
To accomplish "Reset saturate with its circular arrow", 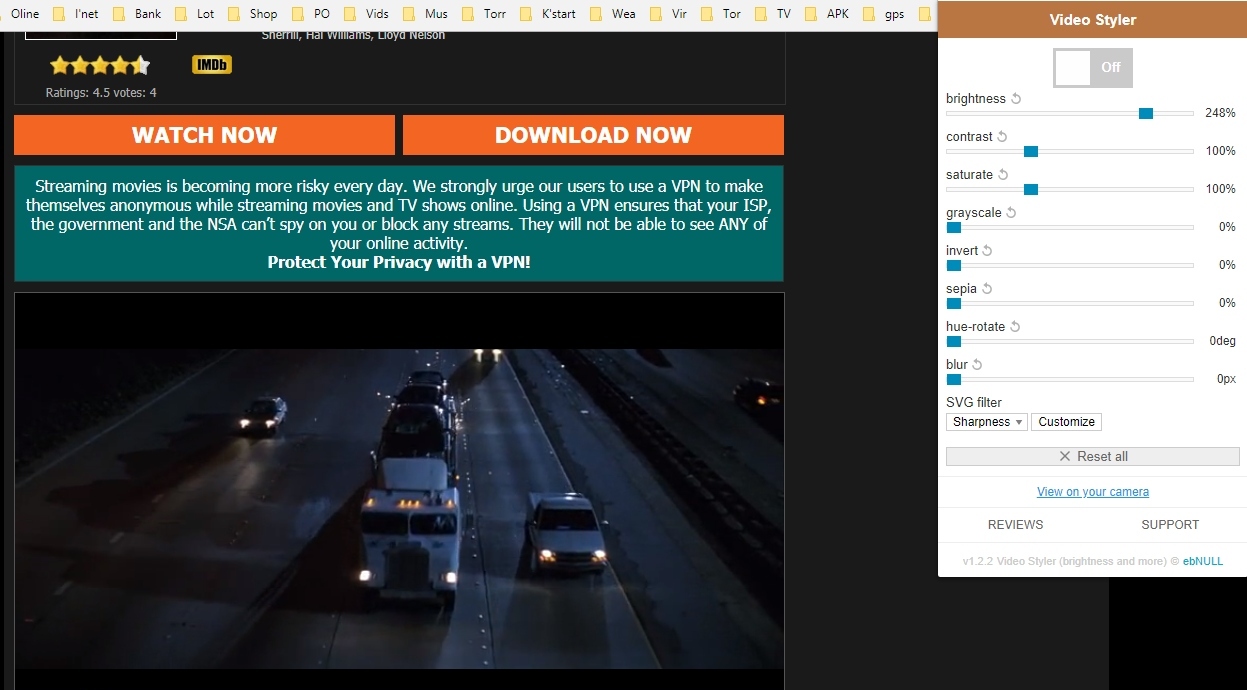I will tap(1003, 175).
